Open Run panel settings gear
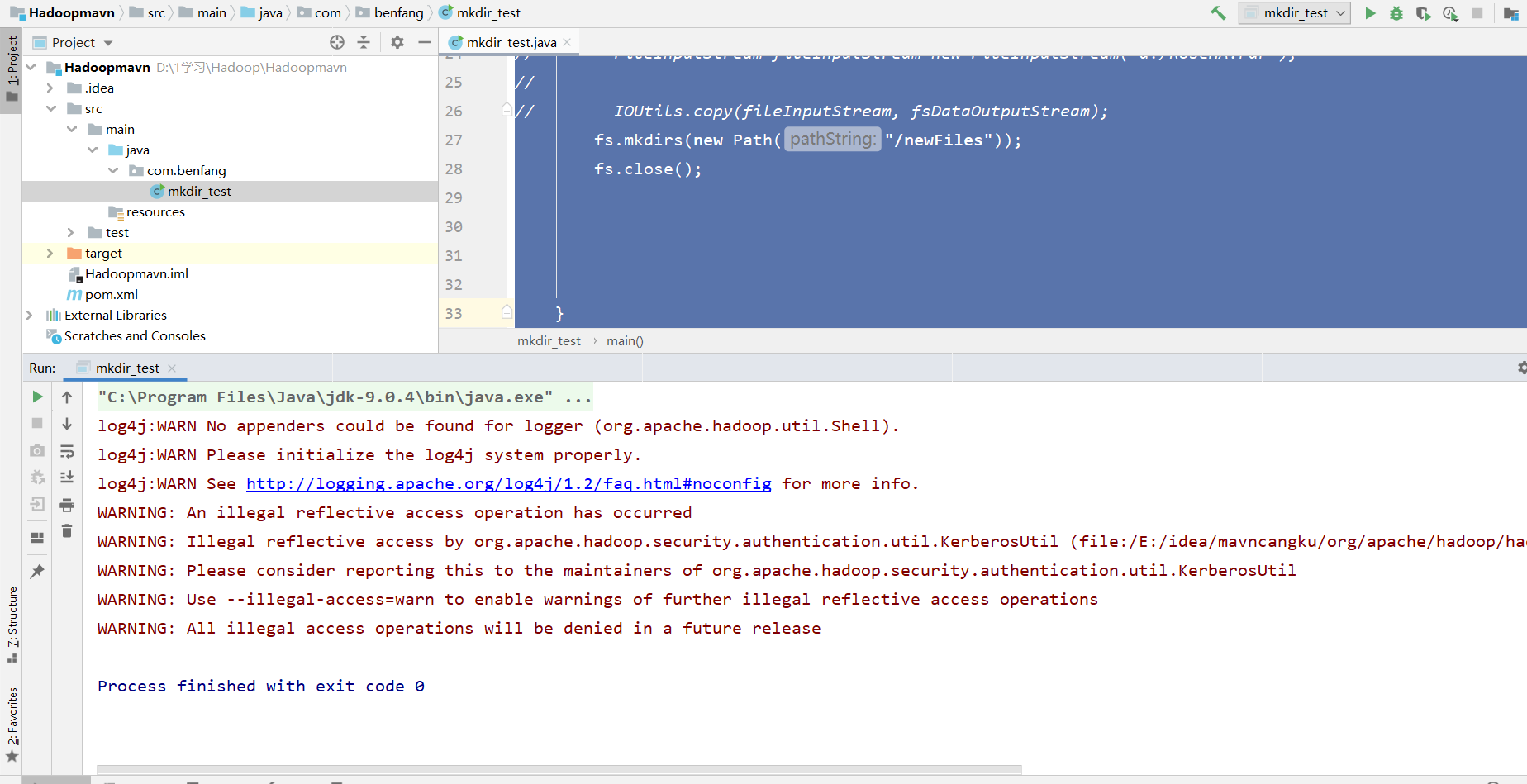1527x784 pixels. (x=1521, y=368)
